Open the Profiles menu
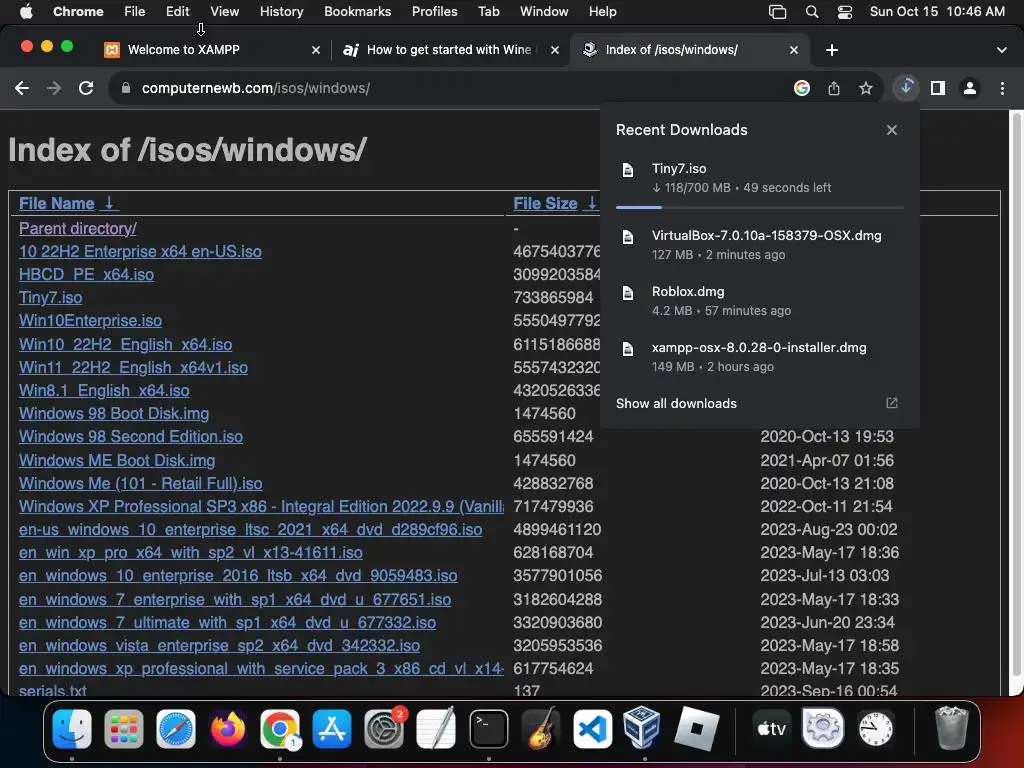 tap(434, 12)
